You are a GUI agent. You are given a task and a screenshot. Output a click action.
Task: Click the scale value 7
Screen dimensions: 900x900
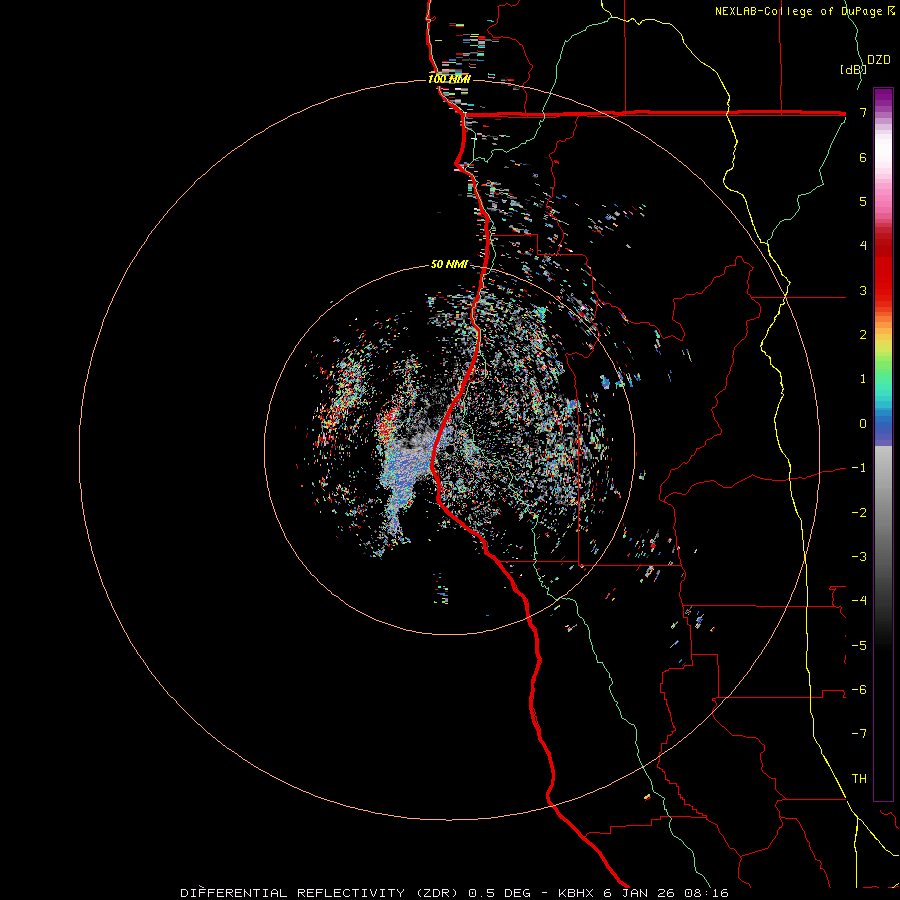click(x=863, y=112)
